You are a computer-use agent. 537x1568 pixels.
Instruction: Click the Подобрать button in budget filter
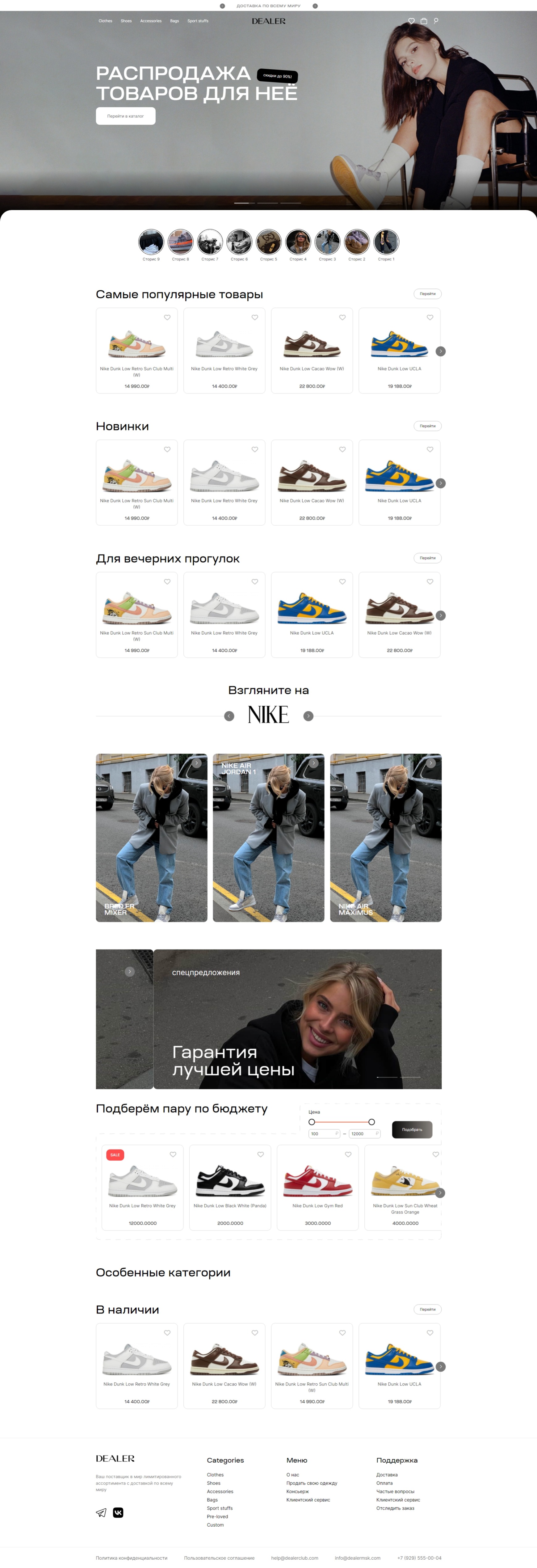point(412,1129)
